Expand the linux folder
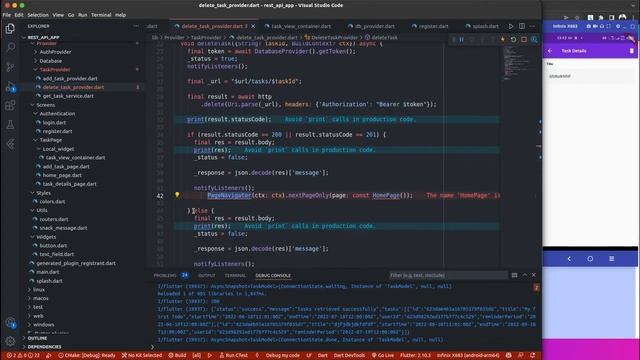The image size is (640, 360). [38, 289]
